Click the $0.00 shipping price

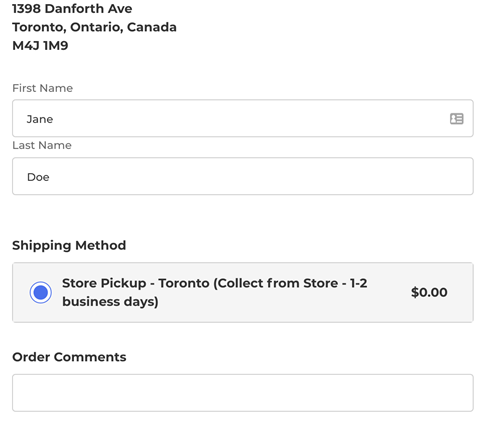coord(429,292)
